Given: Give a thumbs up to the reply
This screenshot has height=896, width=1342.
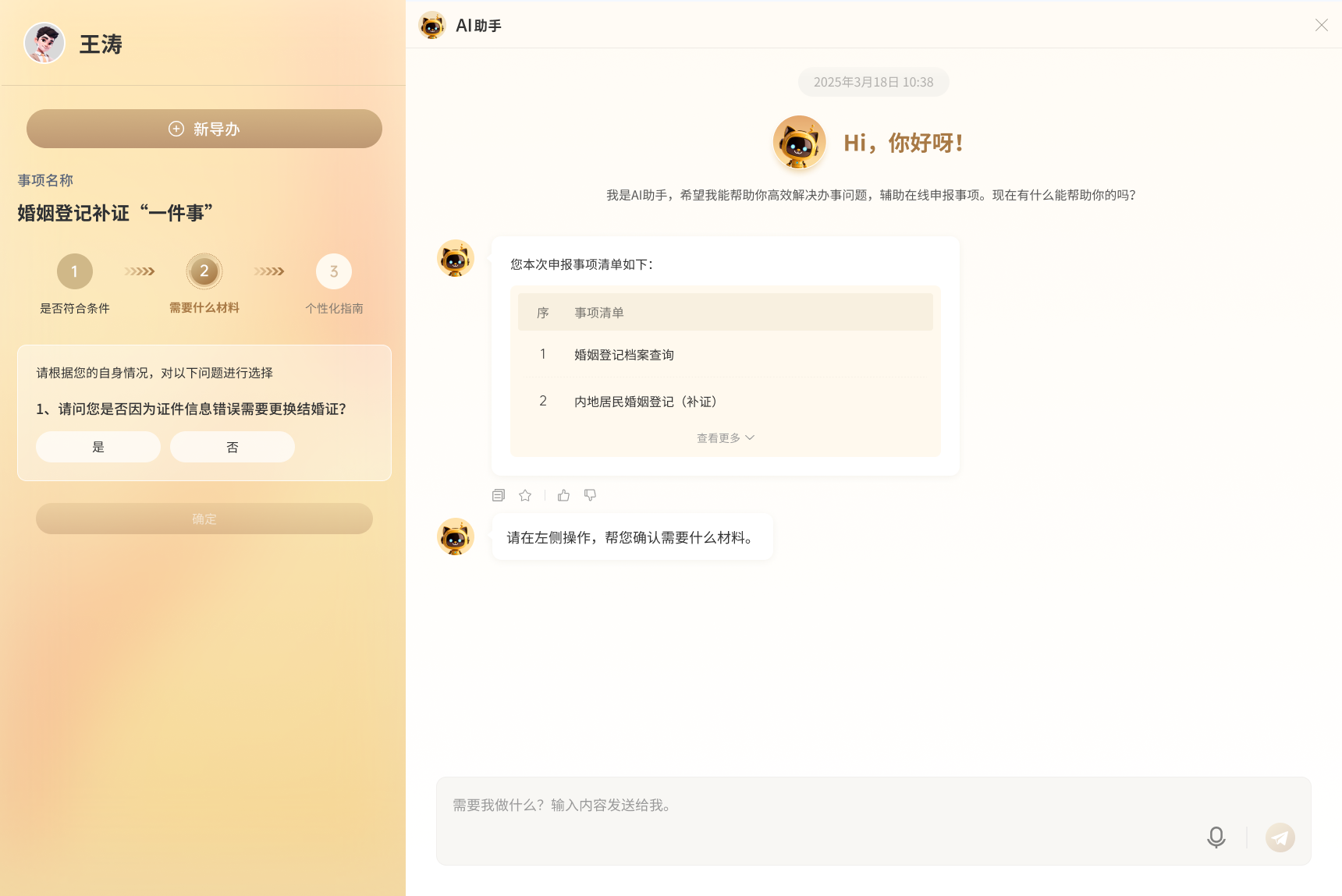Looking at the screenshot, I should pos(563,495).
